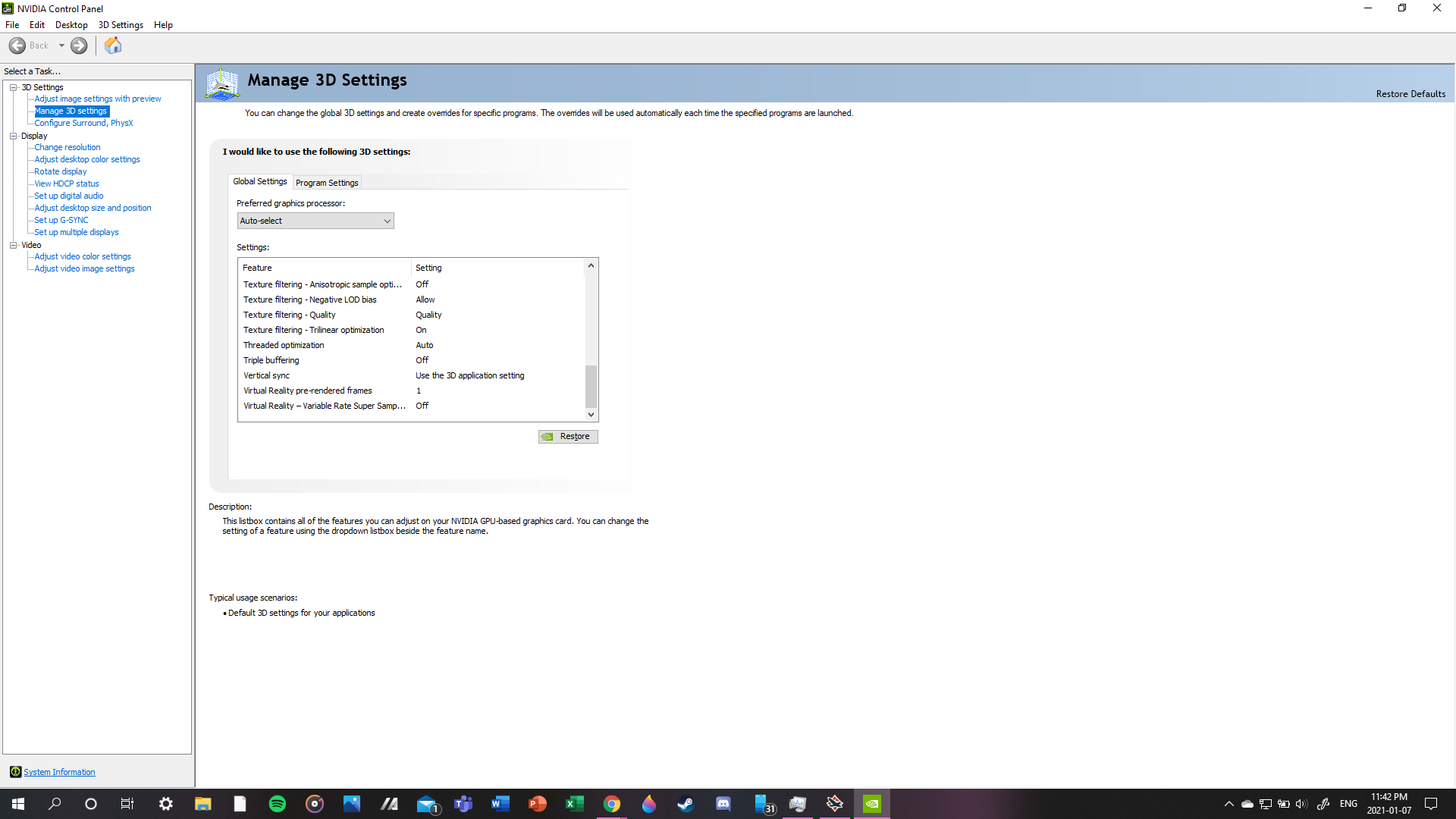The image size is (1456, 819).
Task: Open Steam in taskbar
Action: click(x=686, y=804)
